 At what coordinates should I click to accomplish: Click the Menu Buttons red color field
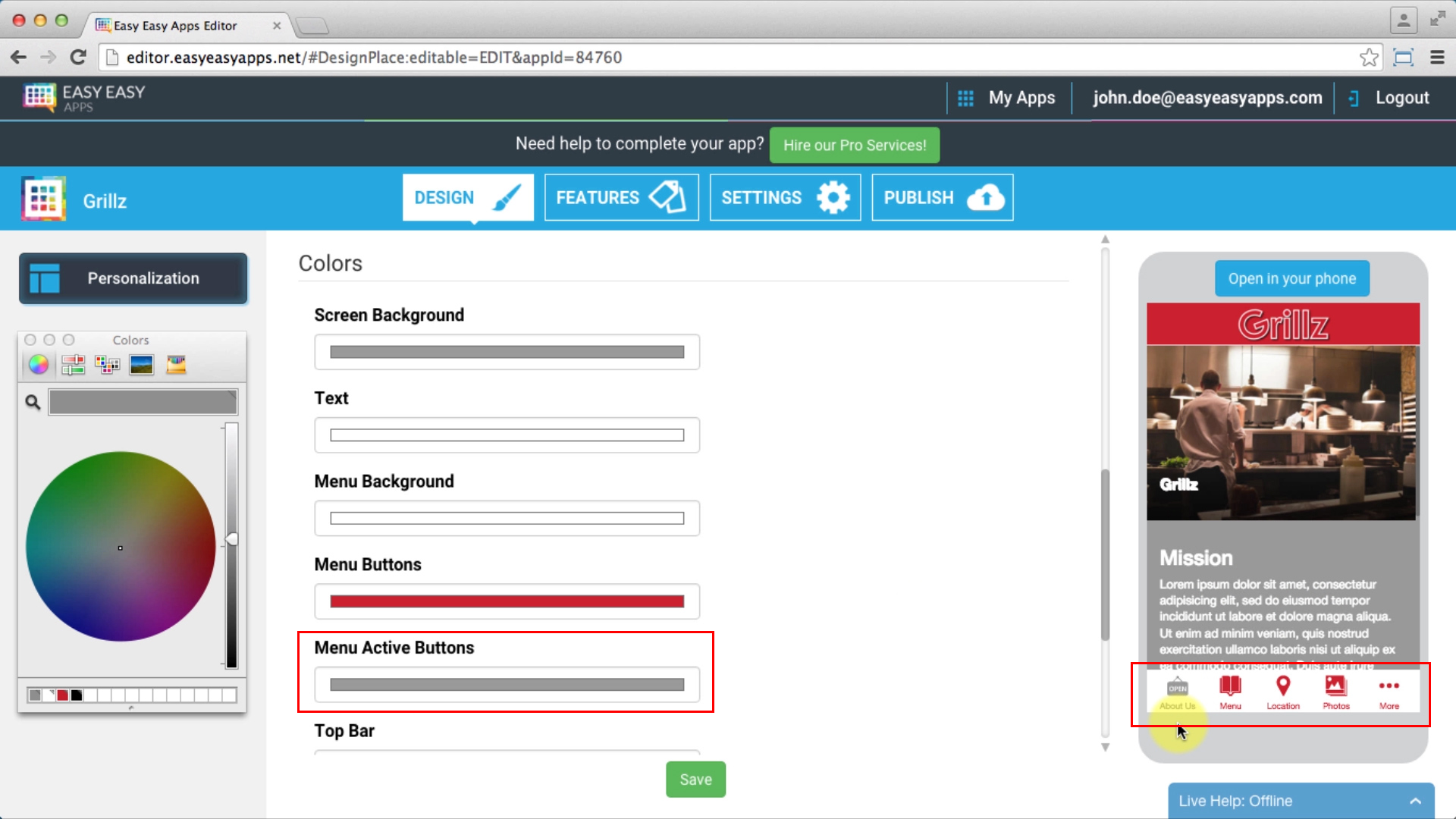[x=507, y=601]
